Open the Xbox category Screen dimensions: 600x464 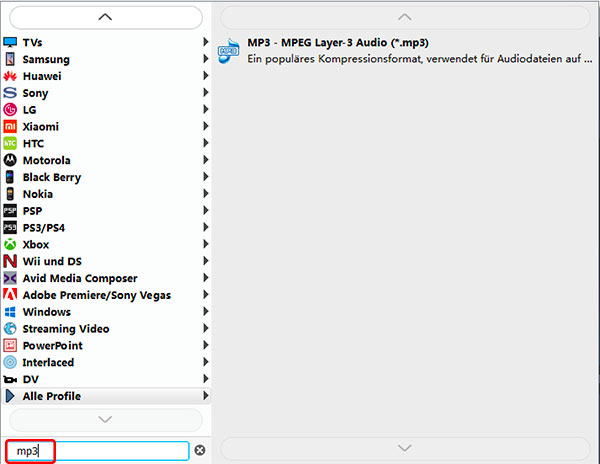pos(106,244)
